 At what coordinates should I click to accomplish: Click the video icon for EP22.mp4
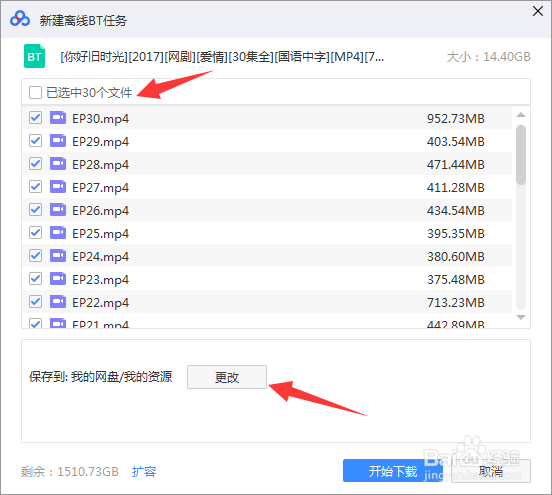[58, 302]
